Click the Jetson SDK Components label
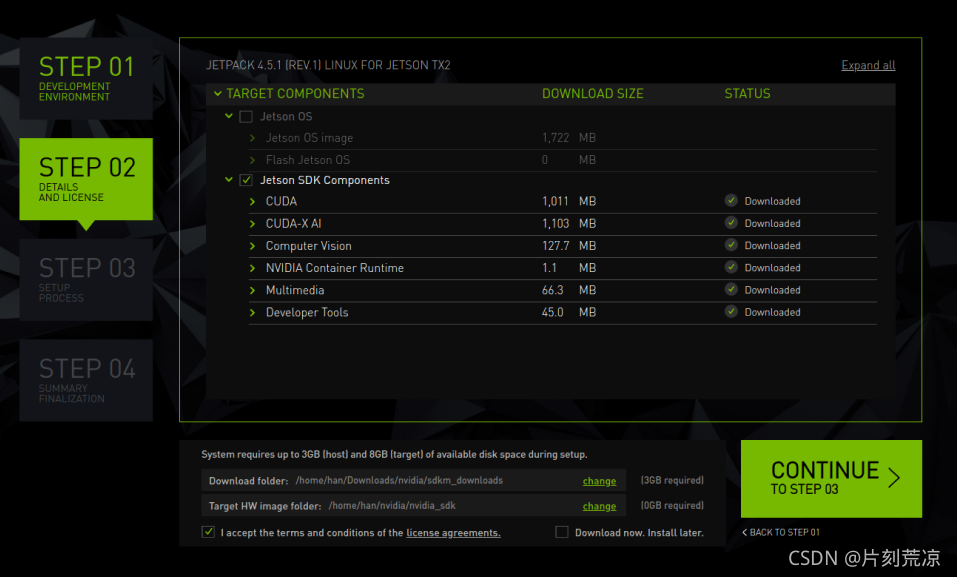This screenshot has height=577, width=957. click(x=325, y=180)
